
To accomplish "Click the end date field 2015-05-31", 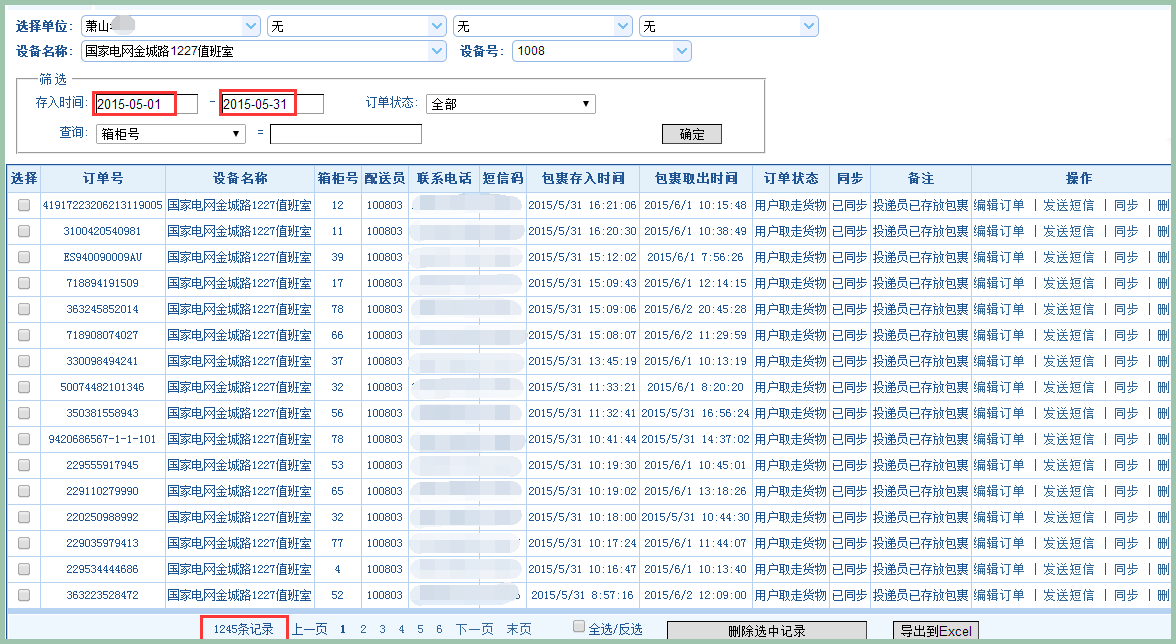I will pos(271,104).
